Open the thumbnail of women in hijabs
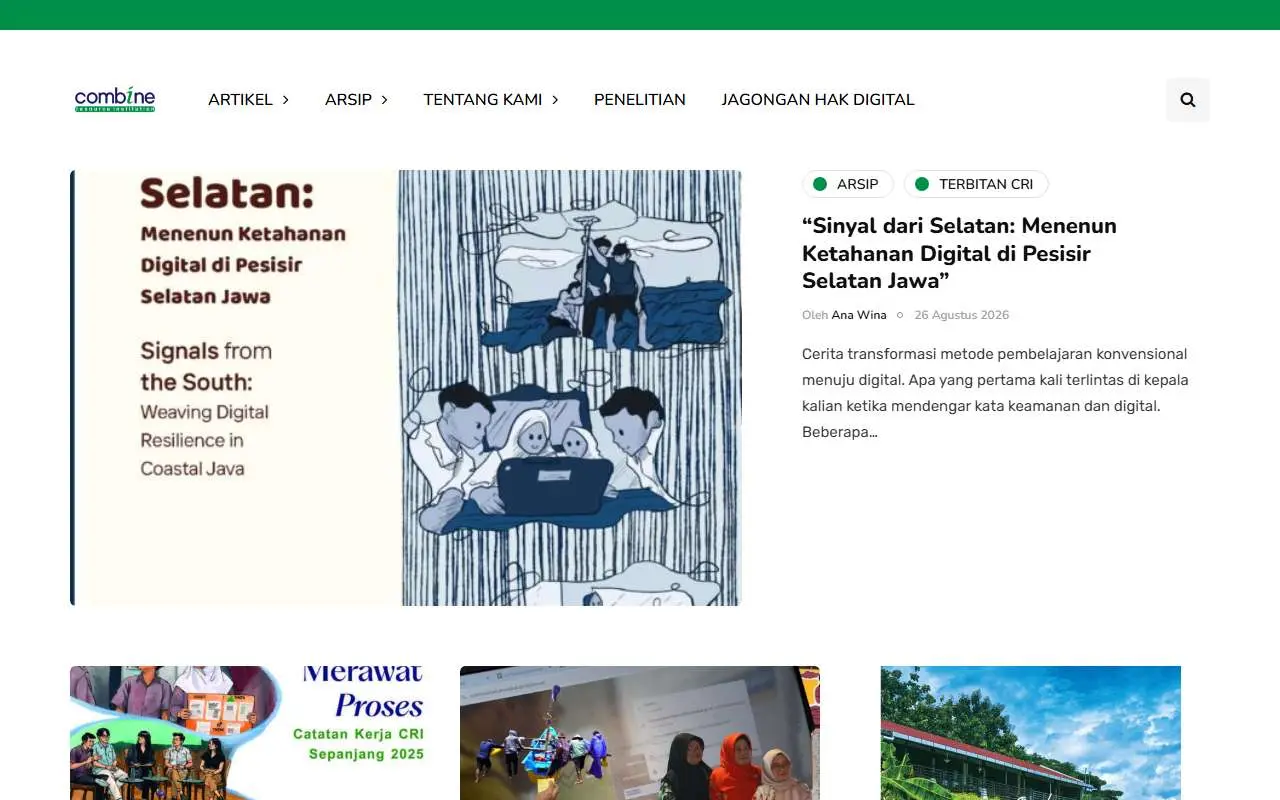This screenshot has height=800, width=1280. 640,733
